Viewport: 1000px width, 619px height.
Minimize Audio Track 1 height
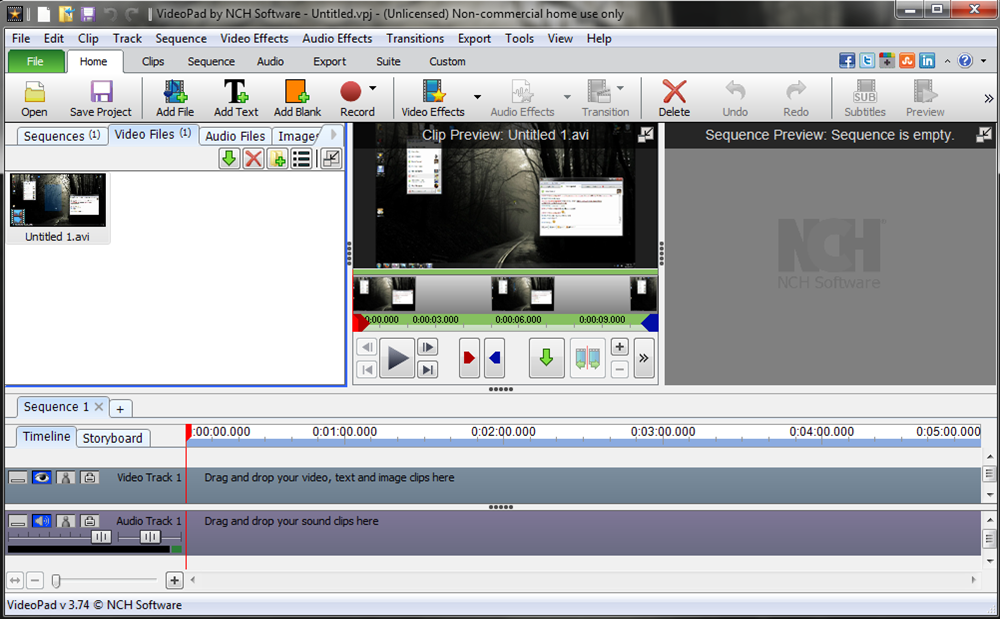pos(17,521)
